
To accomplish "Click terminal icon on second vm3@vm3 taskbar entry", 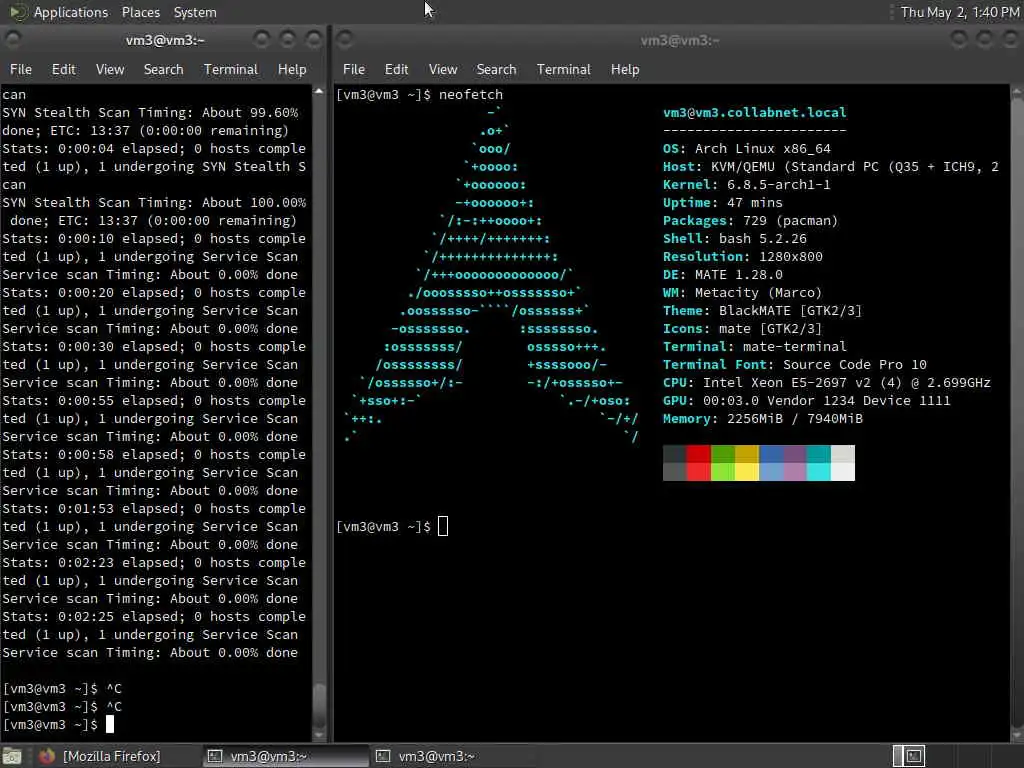I will 383,756.
